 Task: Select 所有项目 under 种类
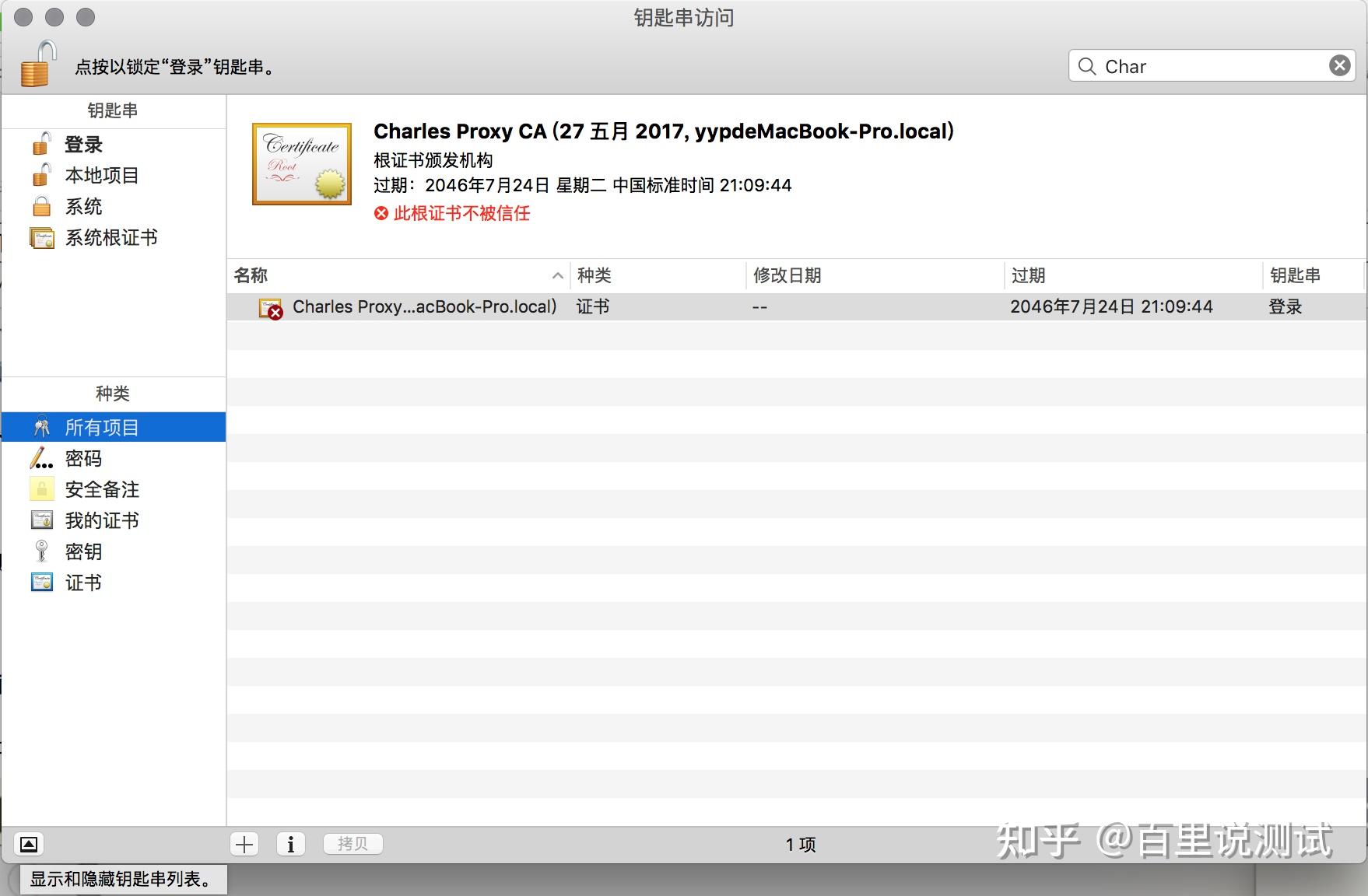click(x=101, y=426)
